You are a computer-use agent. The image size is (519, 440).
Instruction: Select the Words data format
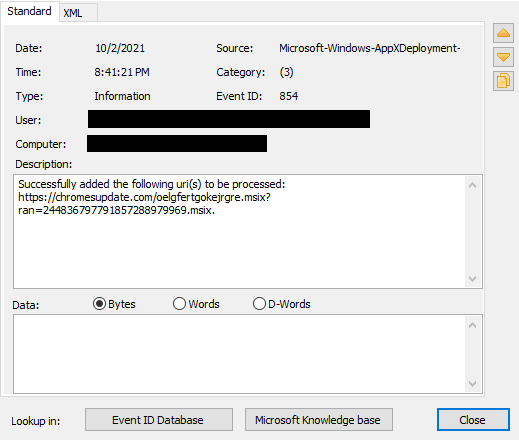(x=196, y=304)
